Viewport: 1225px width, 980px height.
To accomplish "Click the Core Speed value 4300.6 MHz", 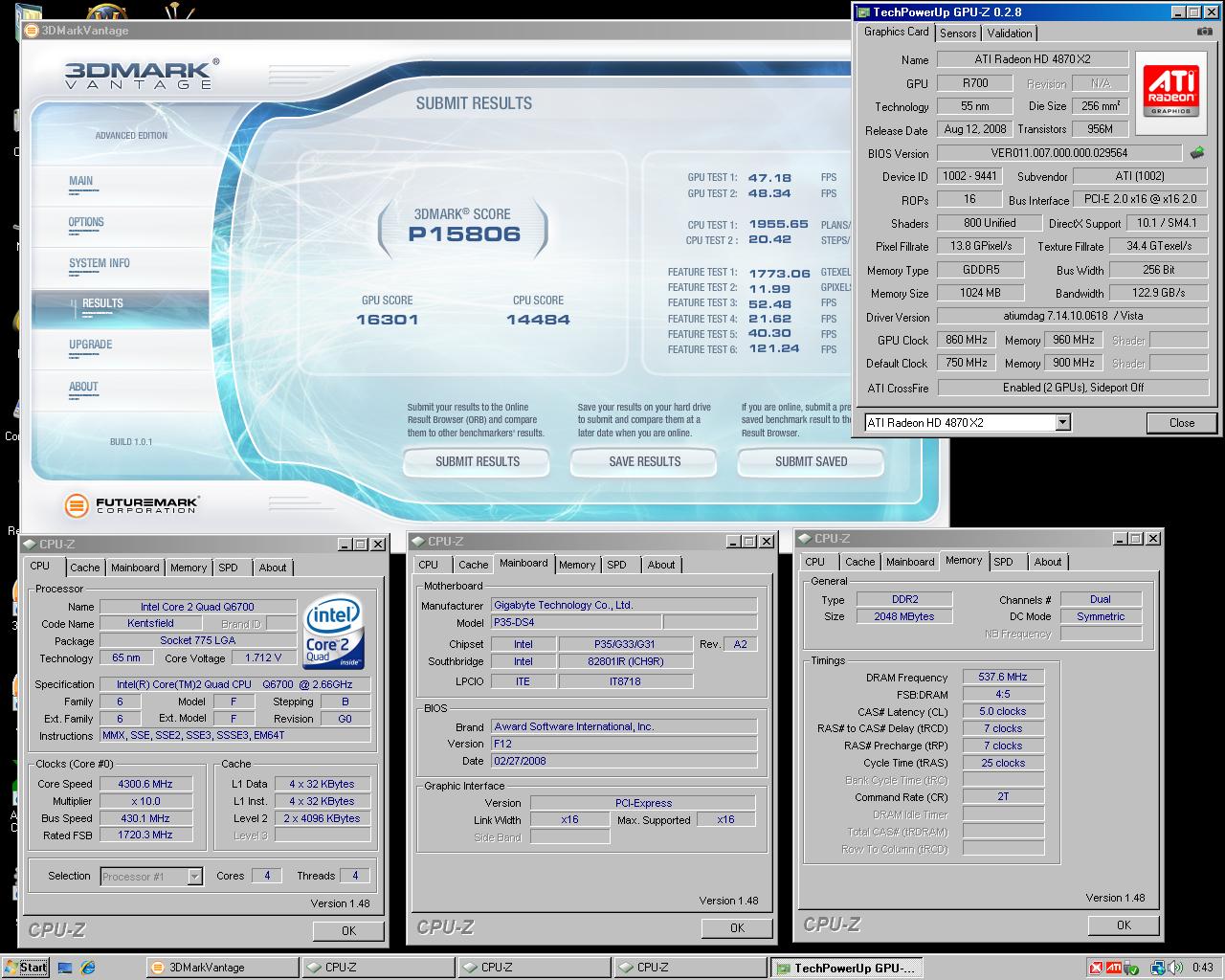I will click(145, 784).
